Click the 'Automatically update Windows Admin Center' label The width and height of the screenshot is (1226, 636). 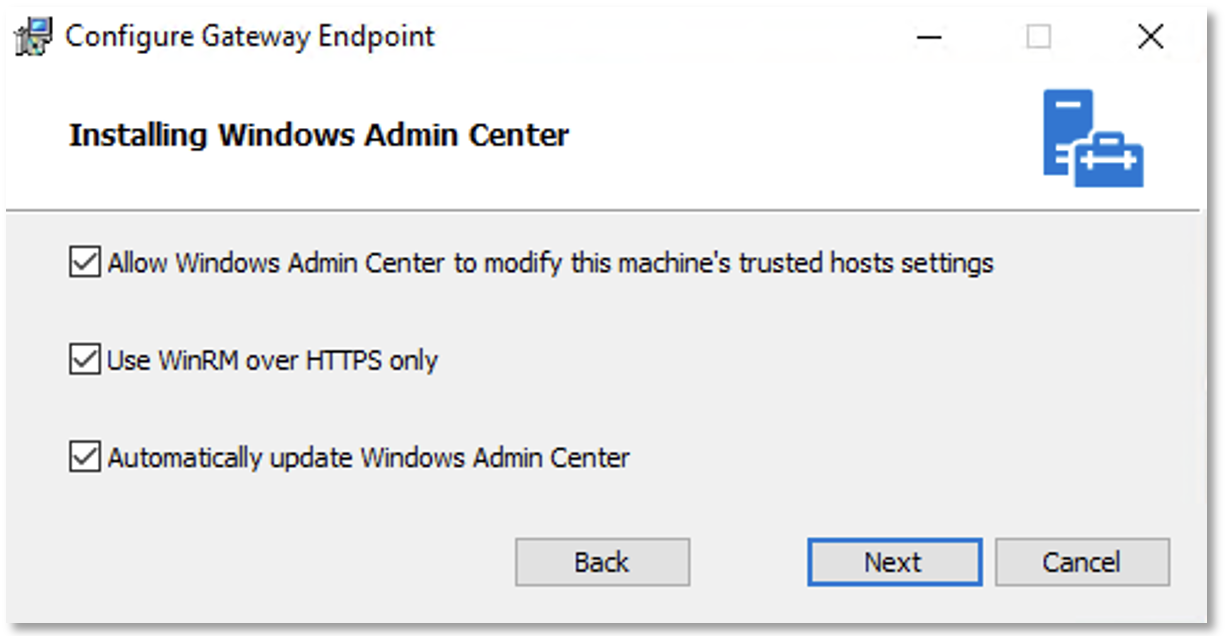[369, 458]
